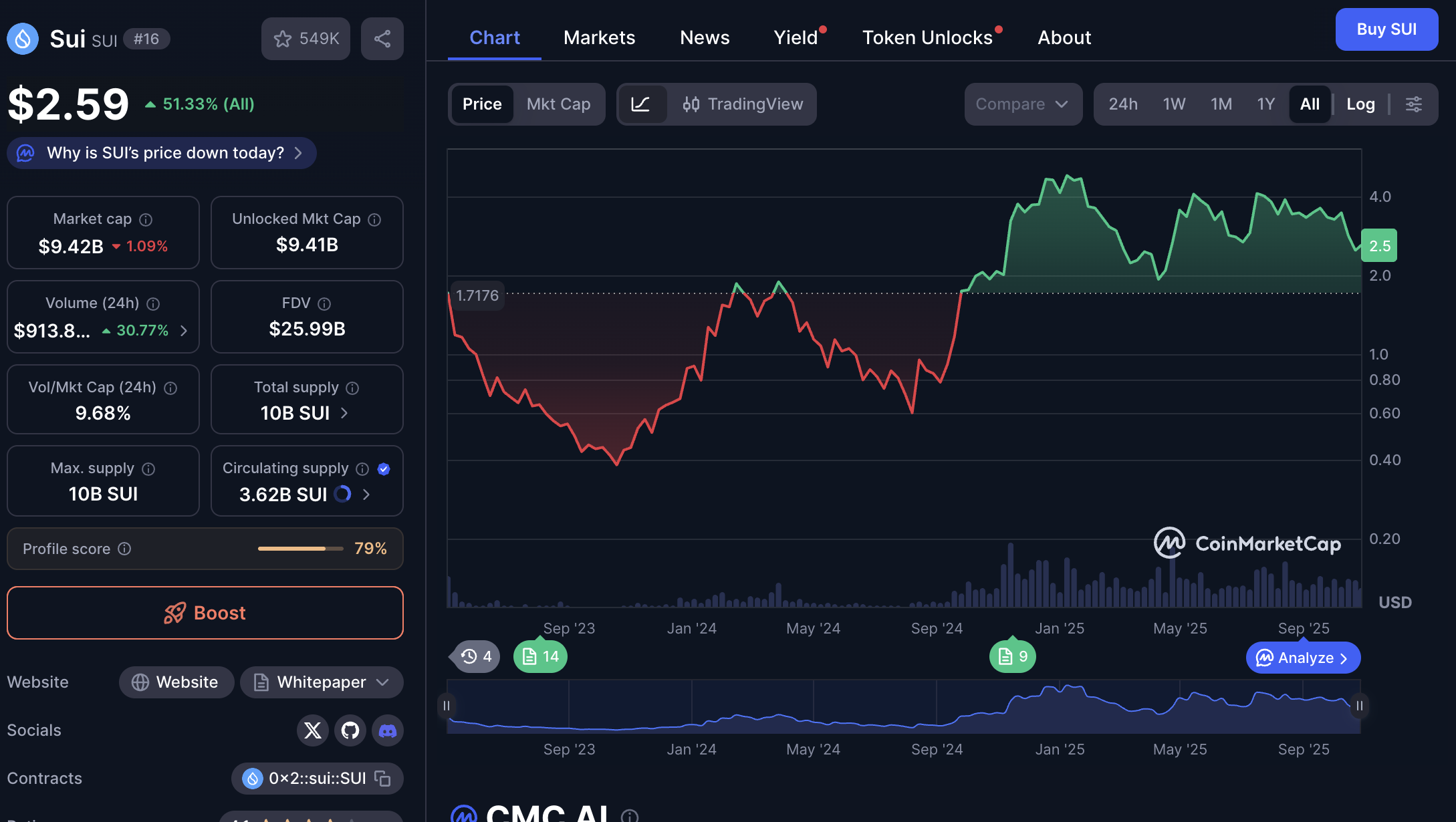Open the Compare dropdown
This screenshot has width=1456, height=822.
1021,104
